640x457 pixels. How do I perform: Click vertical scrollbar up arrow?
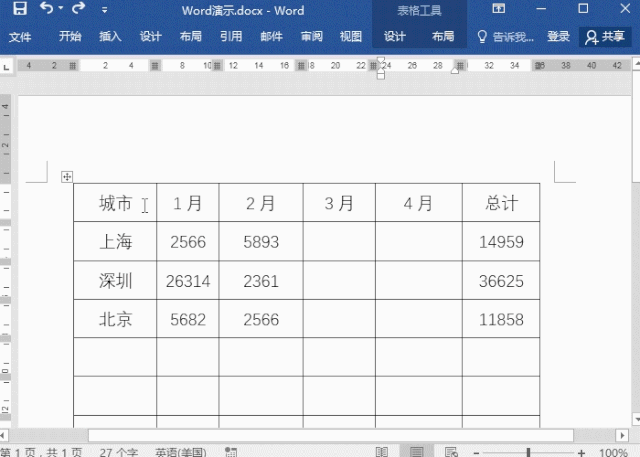(636, 63)
